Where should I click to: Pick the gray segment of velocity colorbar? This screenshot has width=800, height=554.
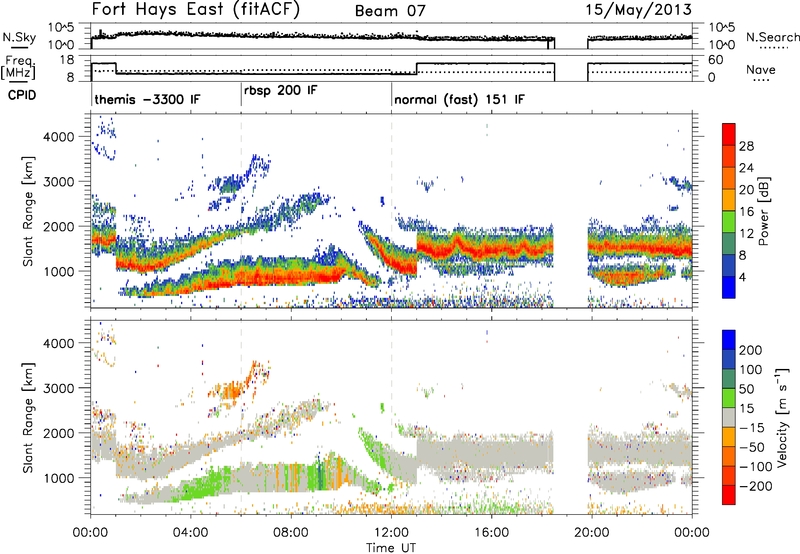(x=729, y=418)
